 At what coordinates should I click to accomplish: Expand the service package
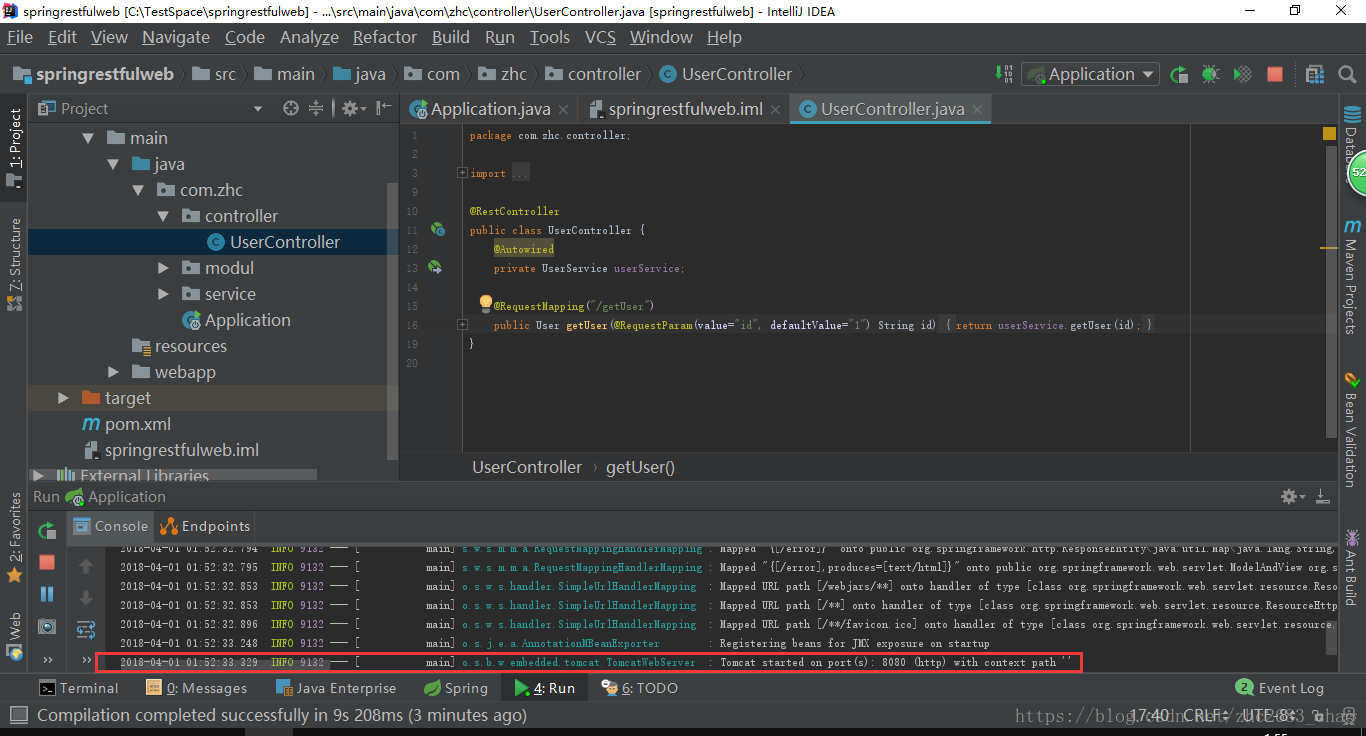pyautogui.click(x=163, y=294)
